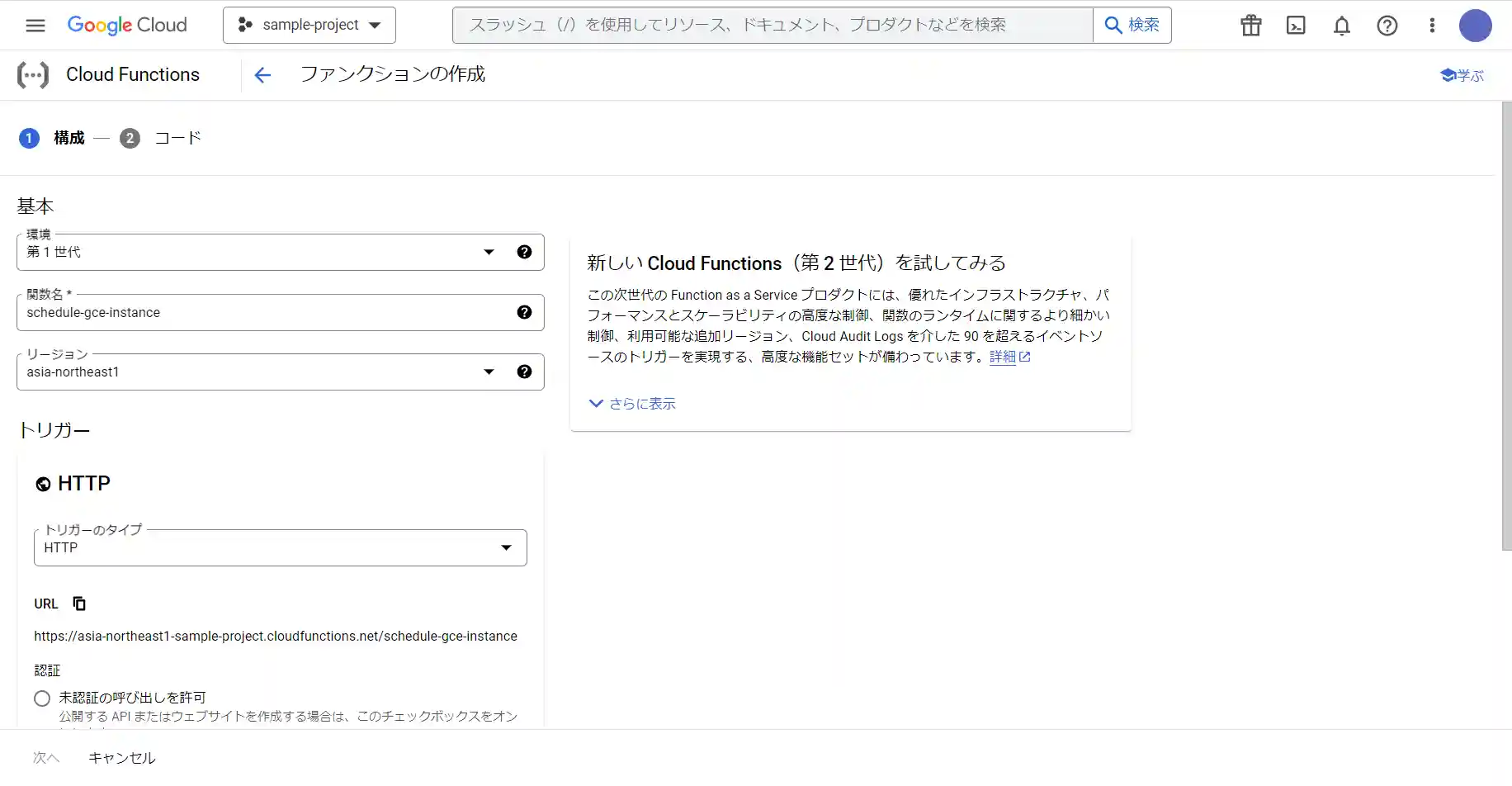This screenshot has width=1512, height=786.
Task: Click the Cloud Functions product icon
Action: coord(33,75)
